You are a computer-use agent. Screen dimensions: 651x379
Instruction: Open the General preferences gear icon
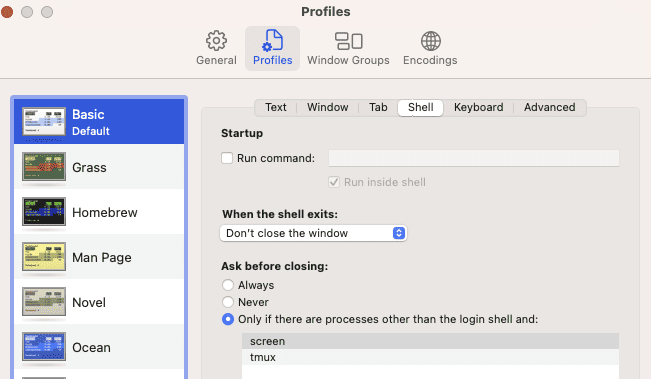[216, 41]
